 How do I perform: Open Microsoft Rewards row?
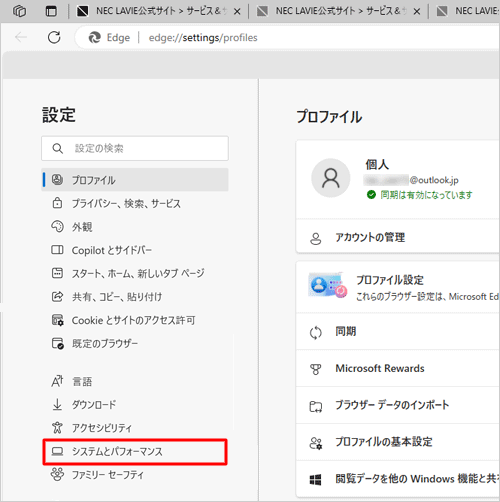(x=398, y=369)
